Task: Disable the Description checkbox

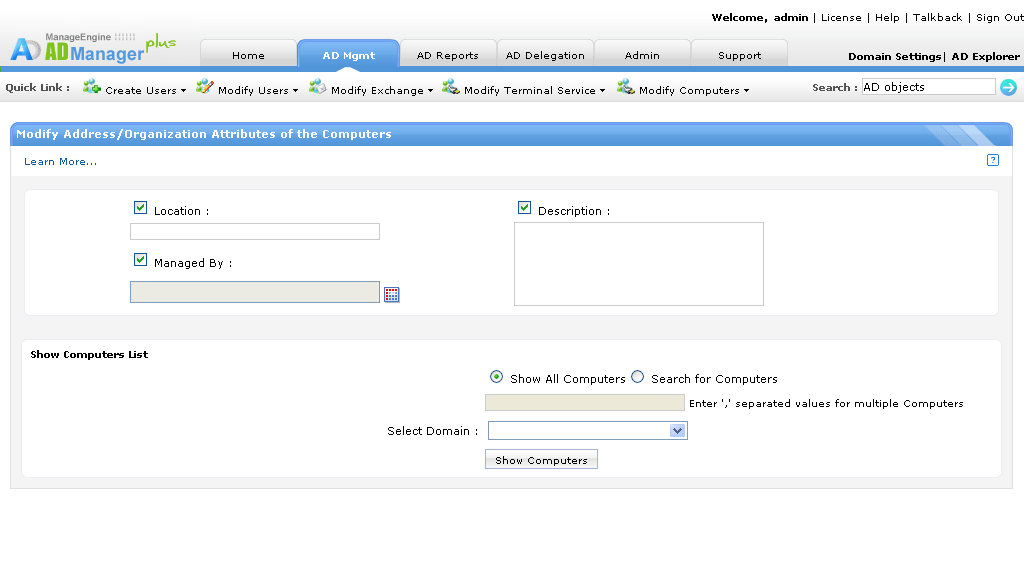Action: 525,208
